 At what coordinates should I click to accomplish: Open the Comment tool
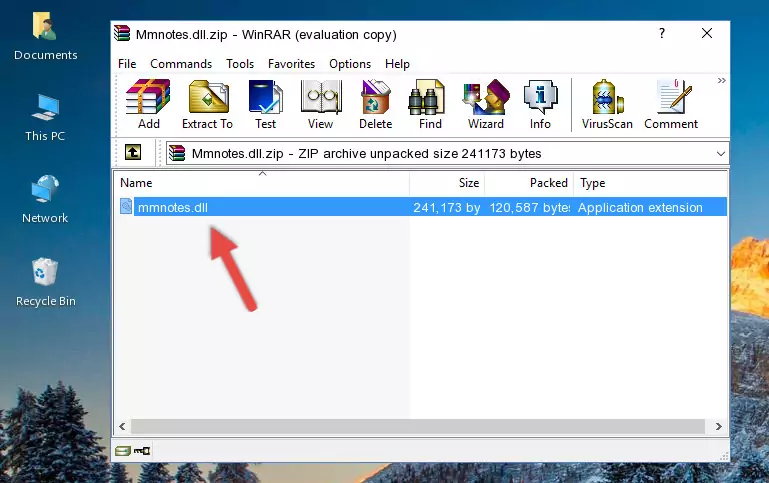pyautogui.click(x=671, y=104)
